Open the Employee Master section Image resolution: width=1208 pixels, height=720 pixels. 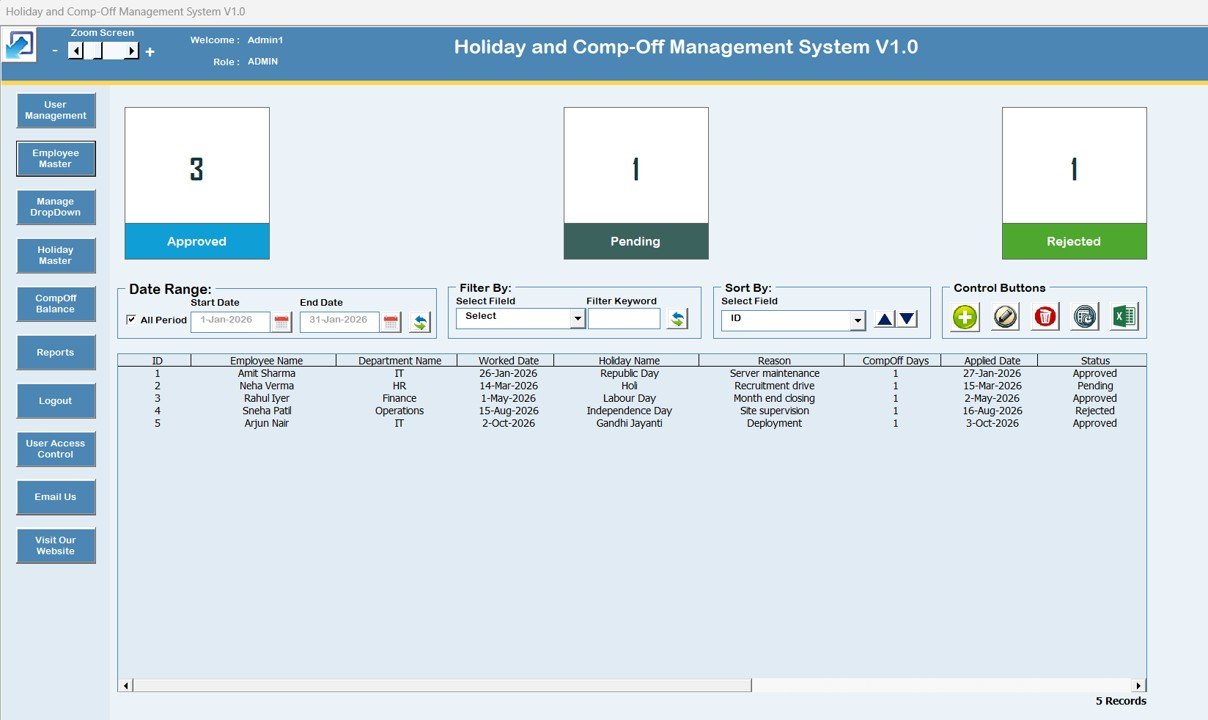click(56, 159)
